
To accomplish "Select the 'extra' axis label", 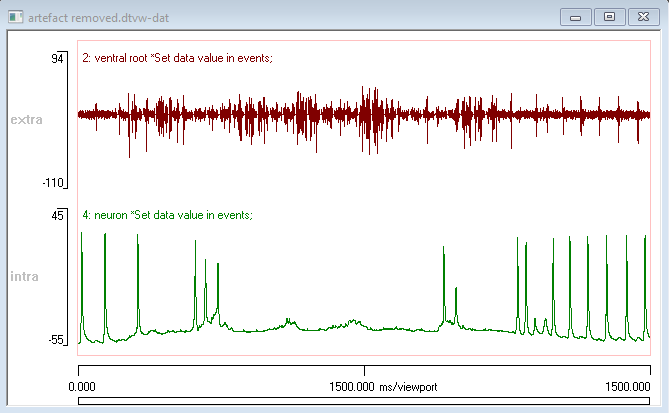I will (25, 120).
